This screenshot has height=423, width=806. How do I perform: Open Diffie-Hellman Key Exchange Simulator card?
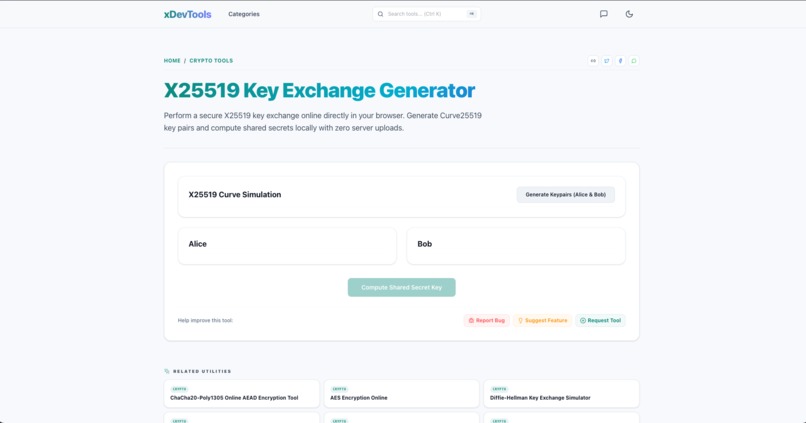[x=561, y=394]
